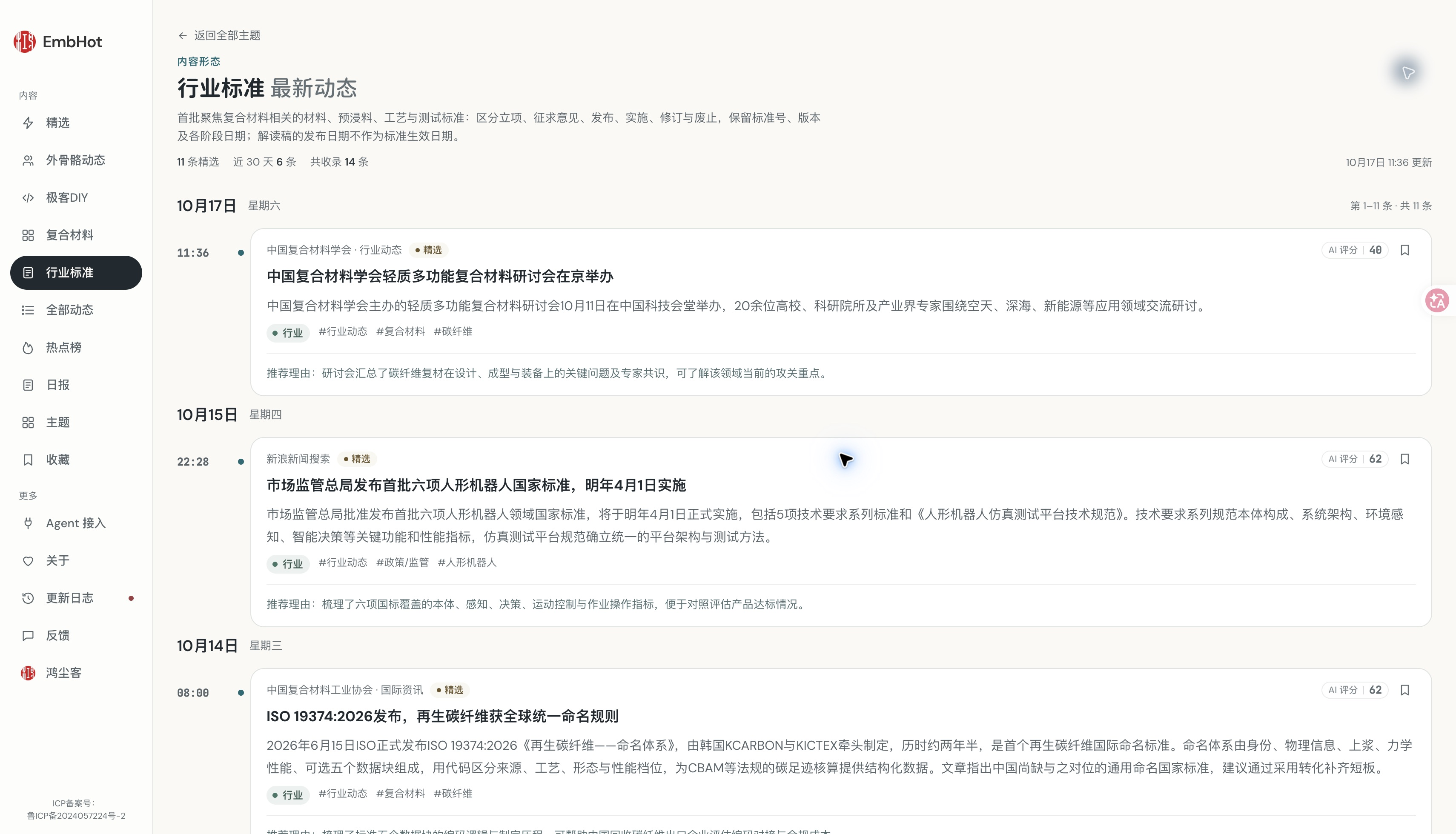
Task: Click the 22:28 timeline dot
Action: coord(241,462)
